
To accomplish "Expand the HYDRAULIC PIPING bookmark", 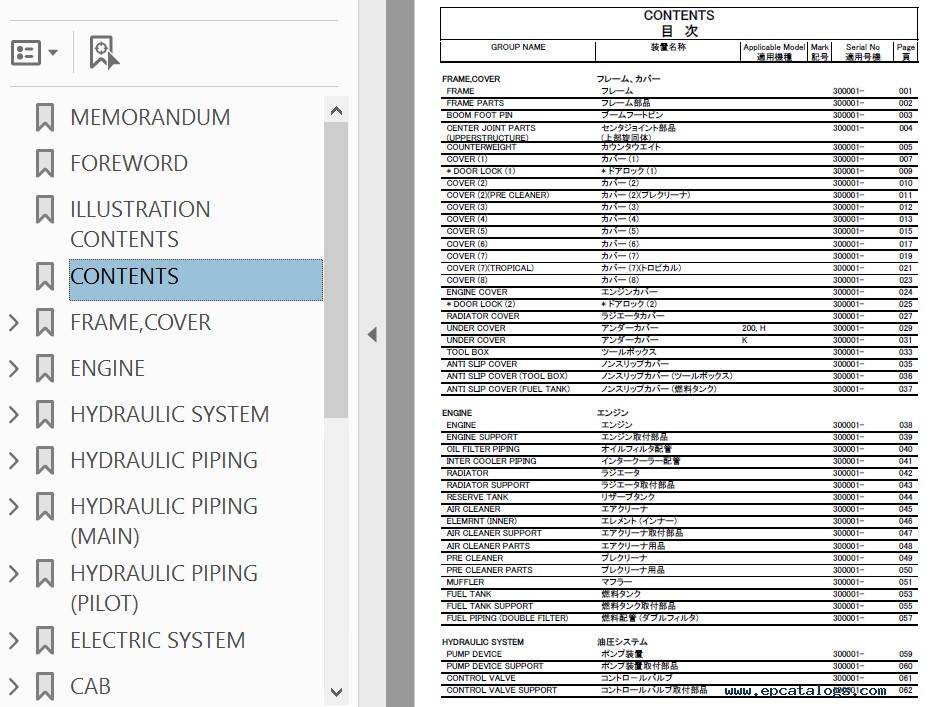I will click(x=14, y=461).
